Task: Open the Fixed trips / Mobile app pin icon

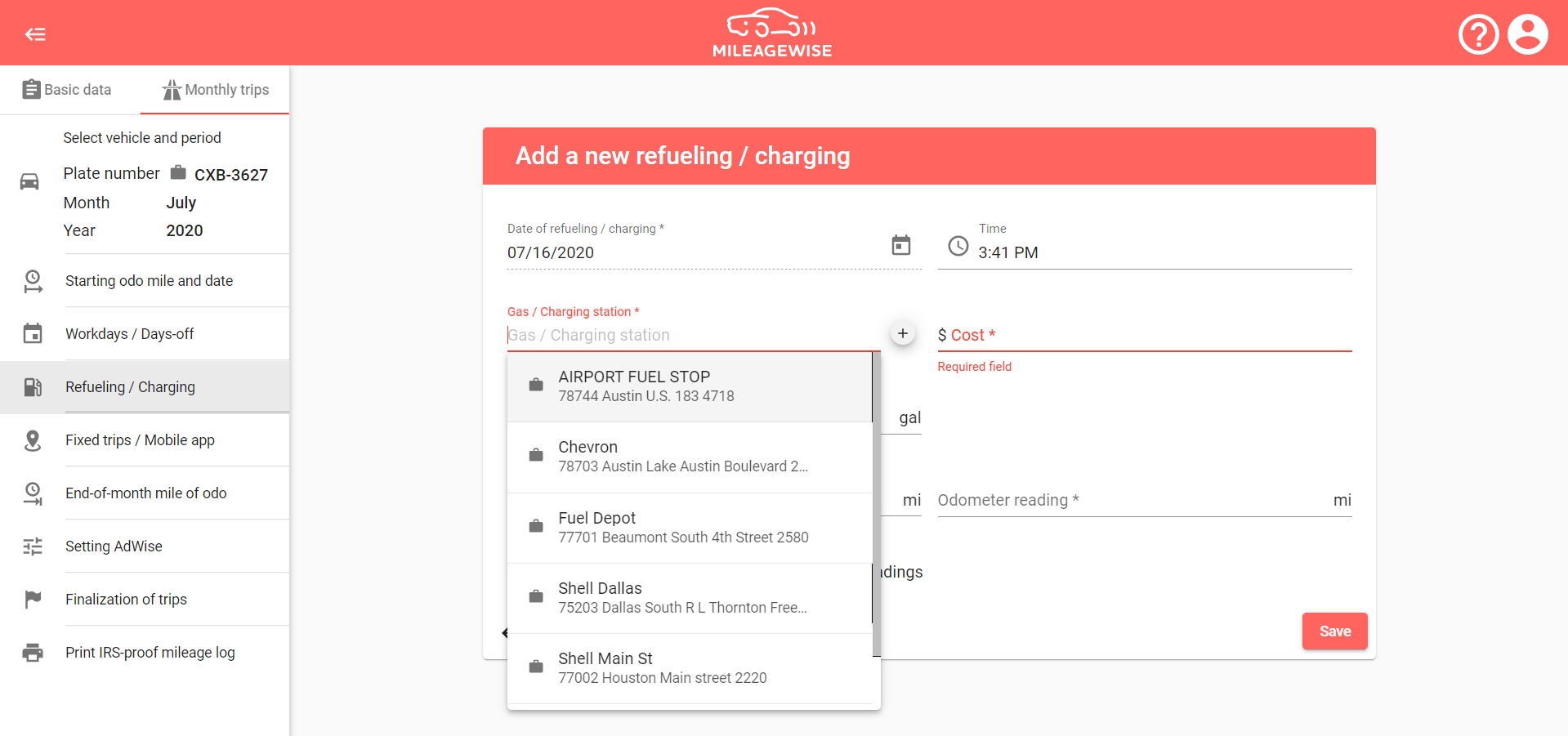Action: (x=33, y=439)
